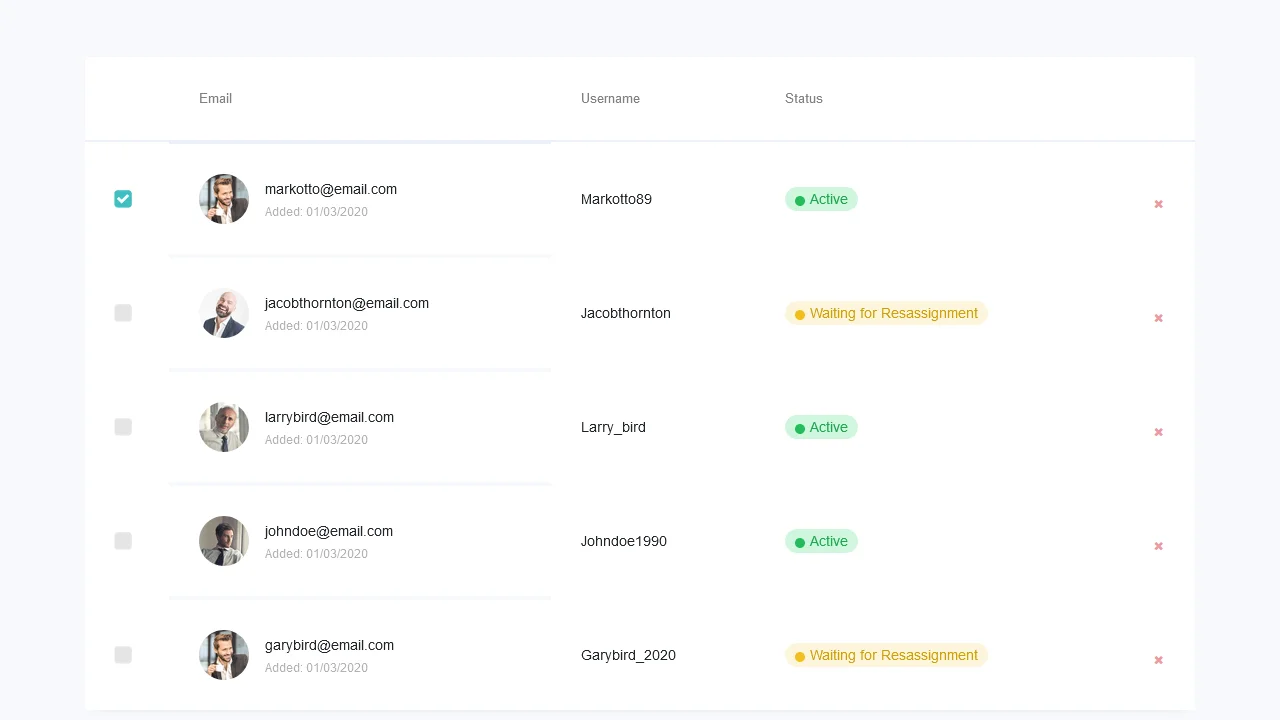This screenshot has height=720, width=1280.
Task: Tick the checkbox for johndoe@email.com
Action: (123, 541)
